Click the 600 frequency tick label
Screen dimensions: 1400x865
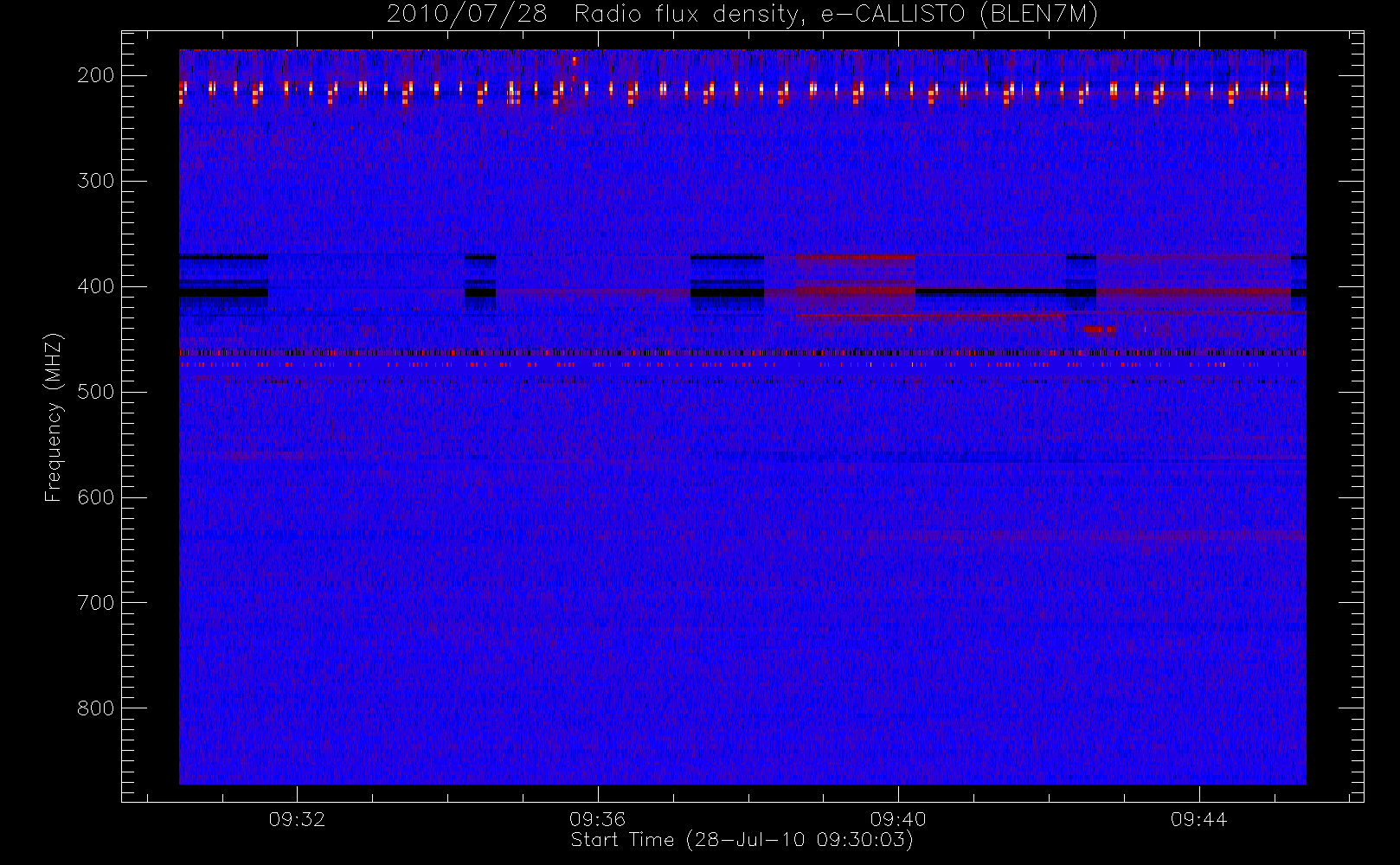[96, 497]
